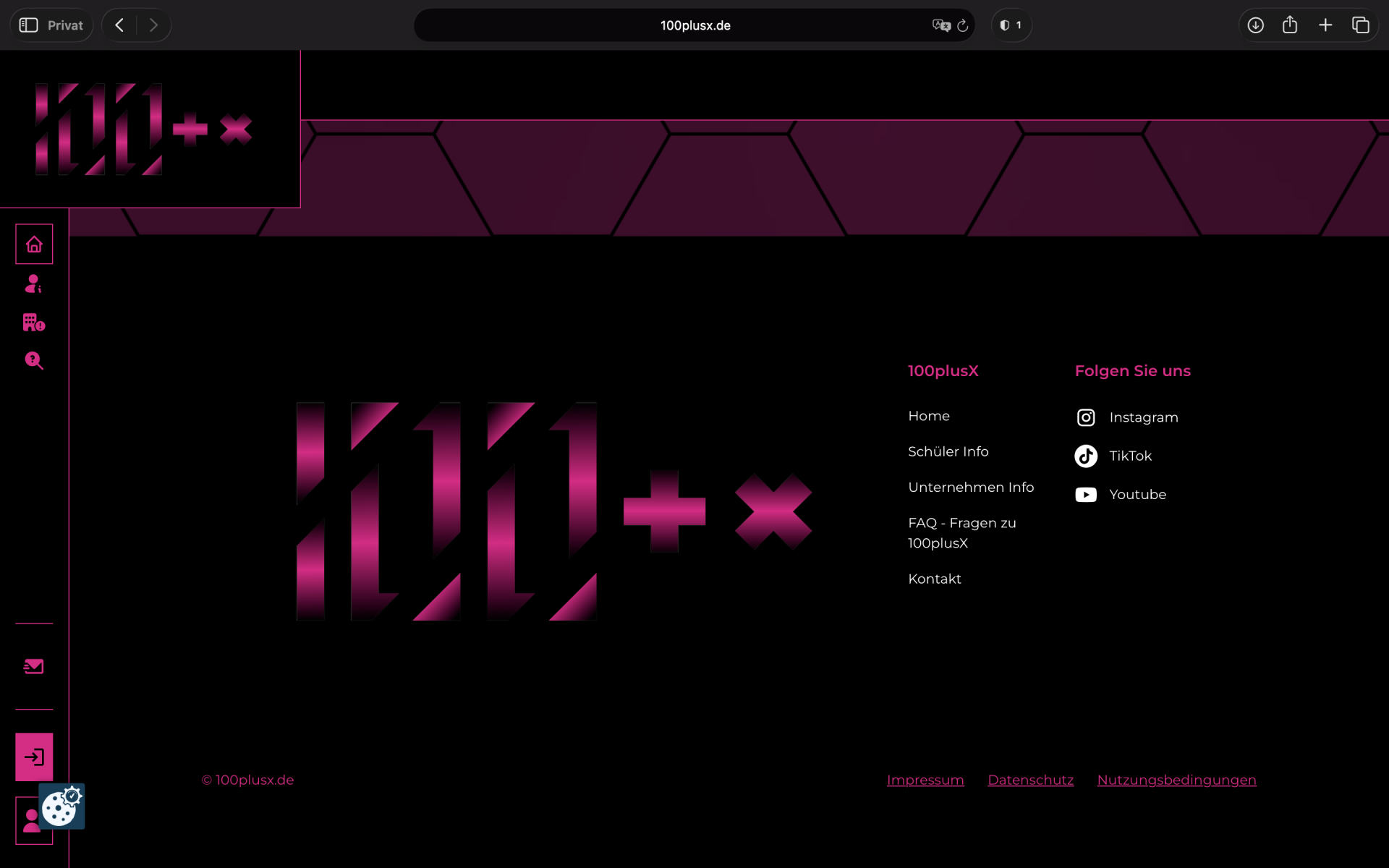The height and width of the screenshot is (868, 1389).
Task: Open the privacy shield tracker report
Action: pos(1011,25)
